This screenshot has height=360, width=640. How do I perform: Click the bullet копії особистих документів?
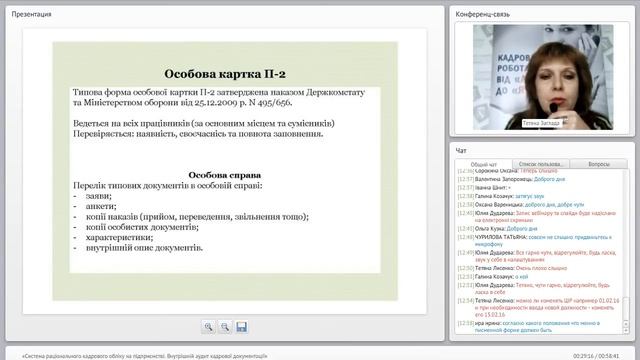[142, 227]
